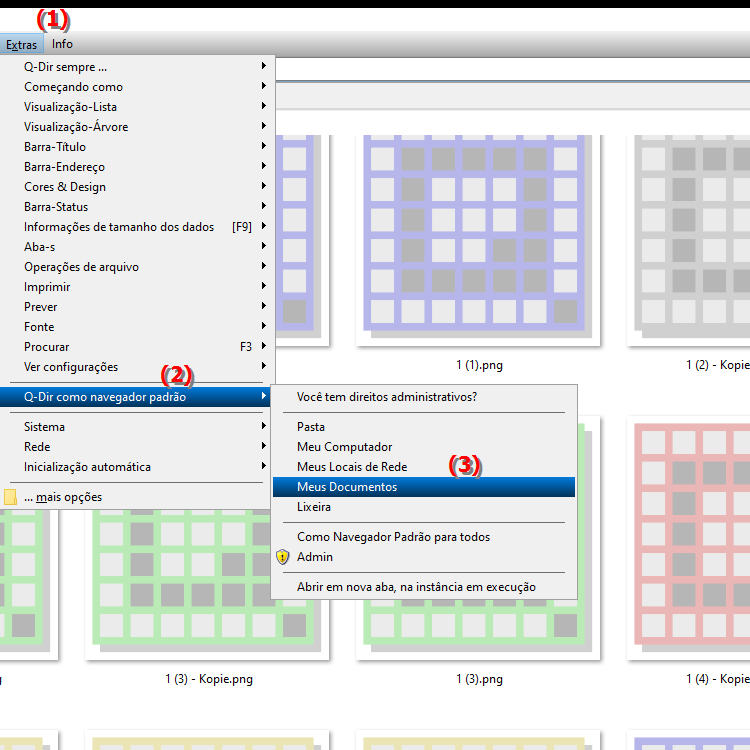750x750 pixels.
Task: Click the '... mais opções' folder icon
Action: tap(11, 497)
